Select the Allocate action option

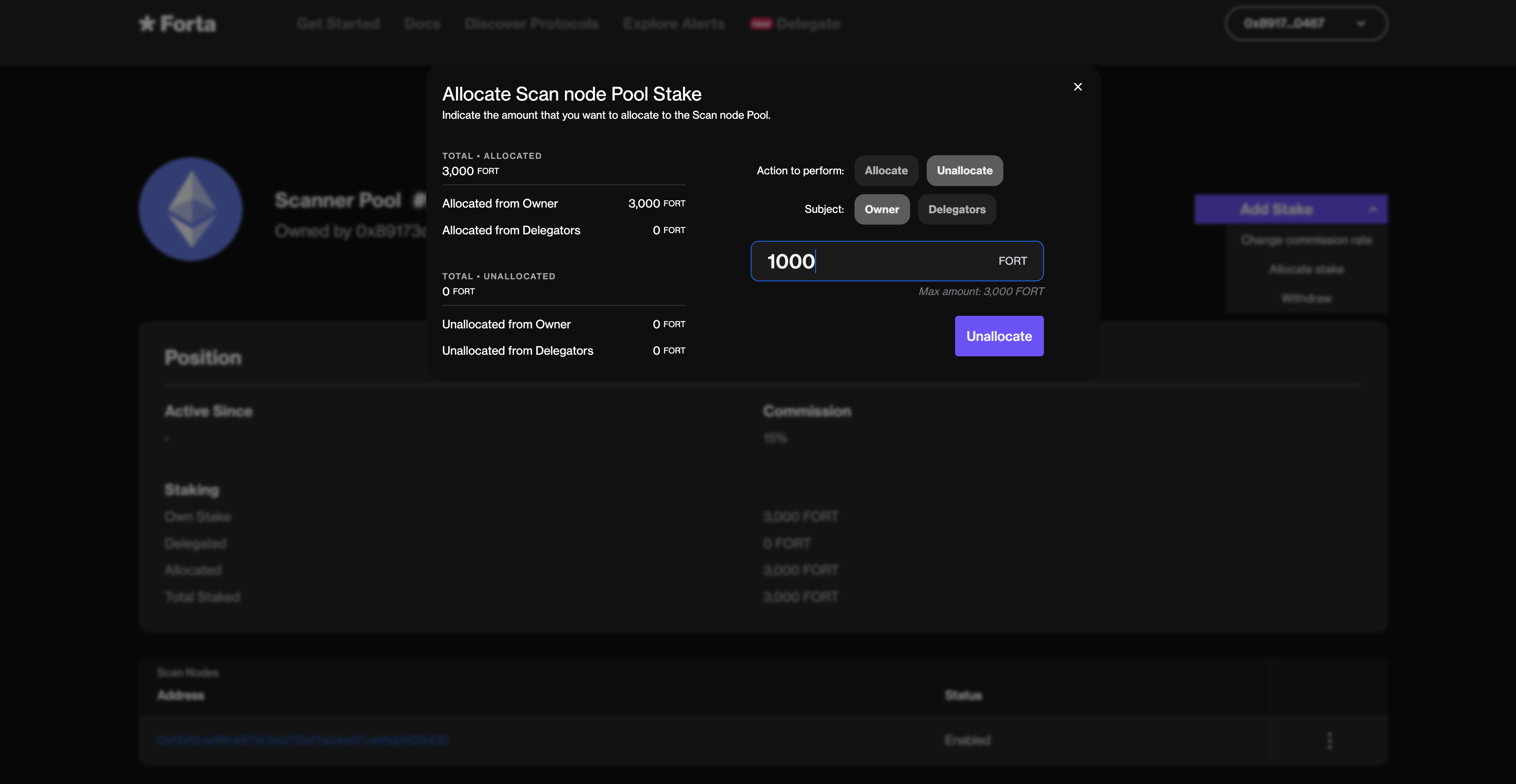pyautogui.click(x=886, y=171)
